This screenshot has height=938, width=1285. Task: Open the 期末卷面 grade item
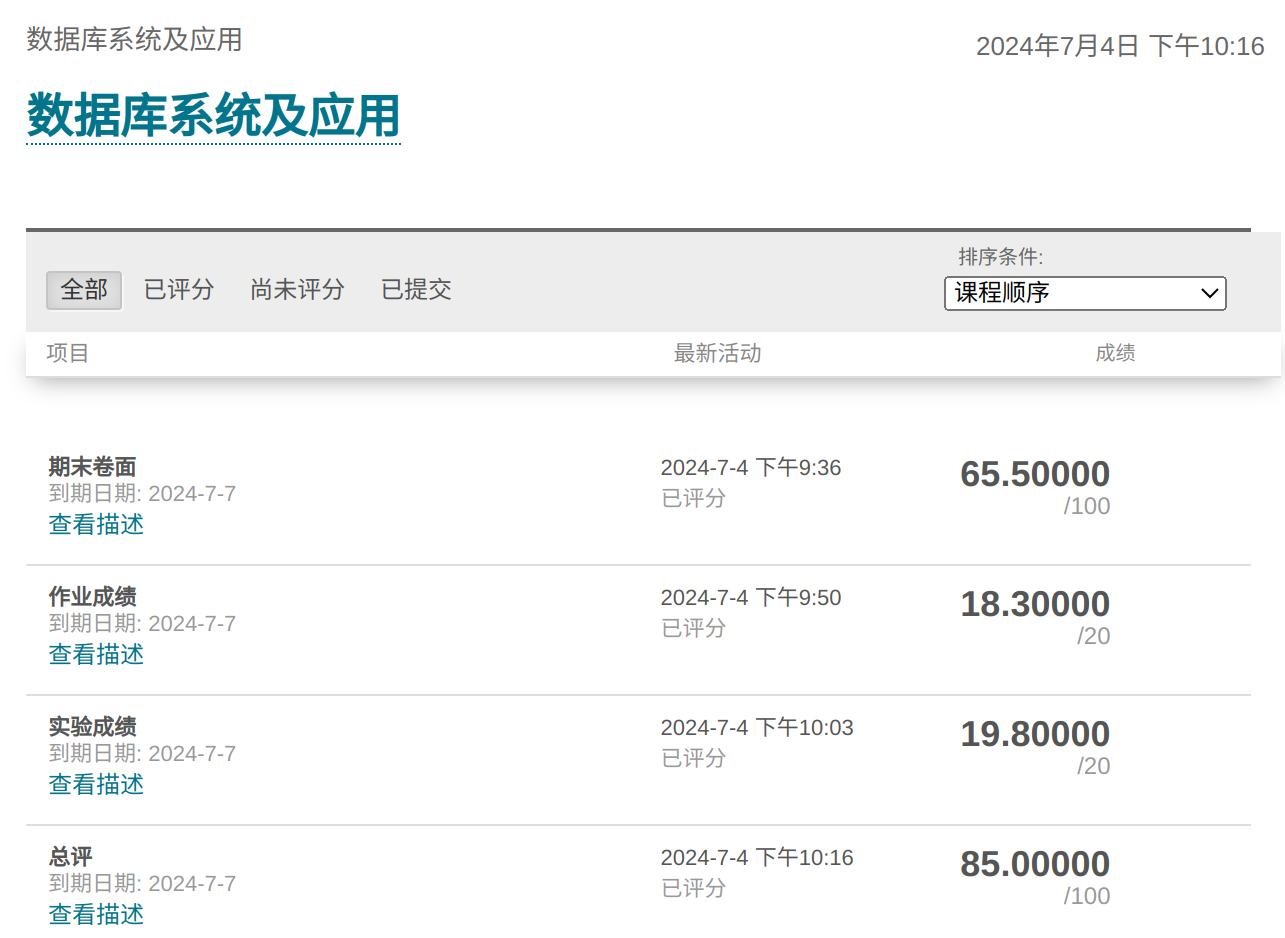coord(92,467)
